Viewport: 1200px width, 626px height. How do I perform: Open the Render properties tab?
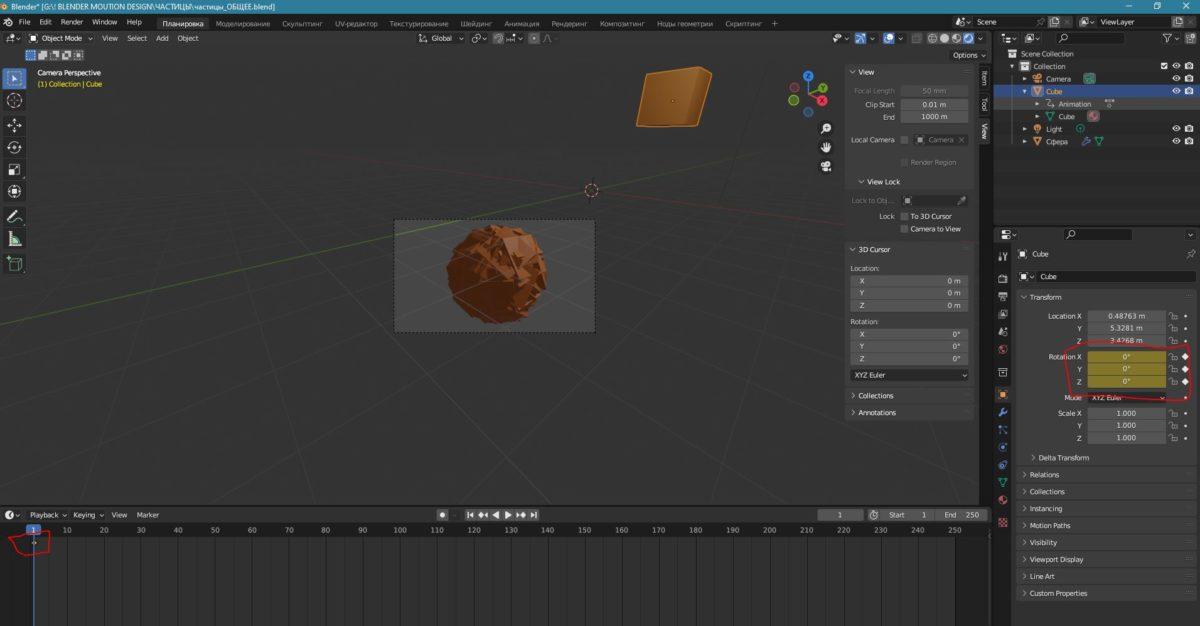tap(1003, 279)
